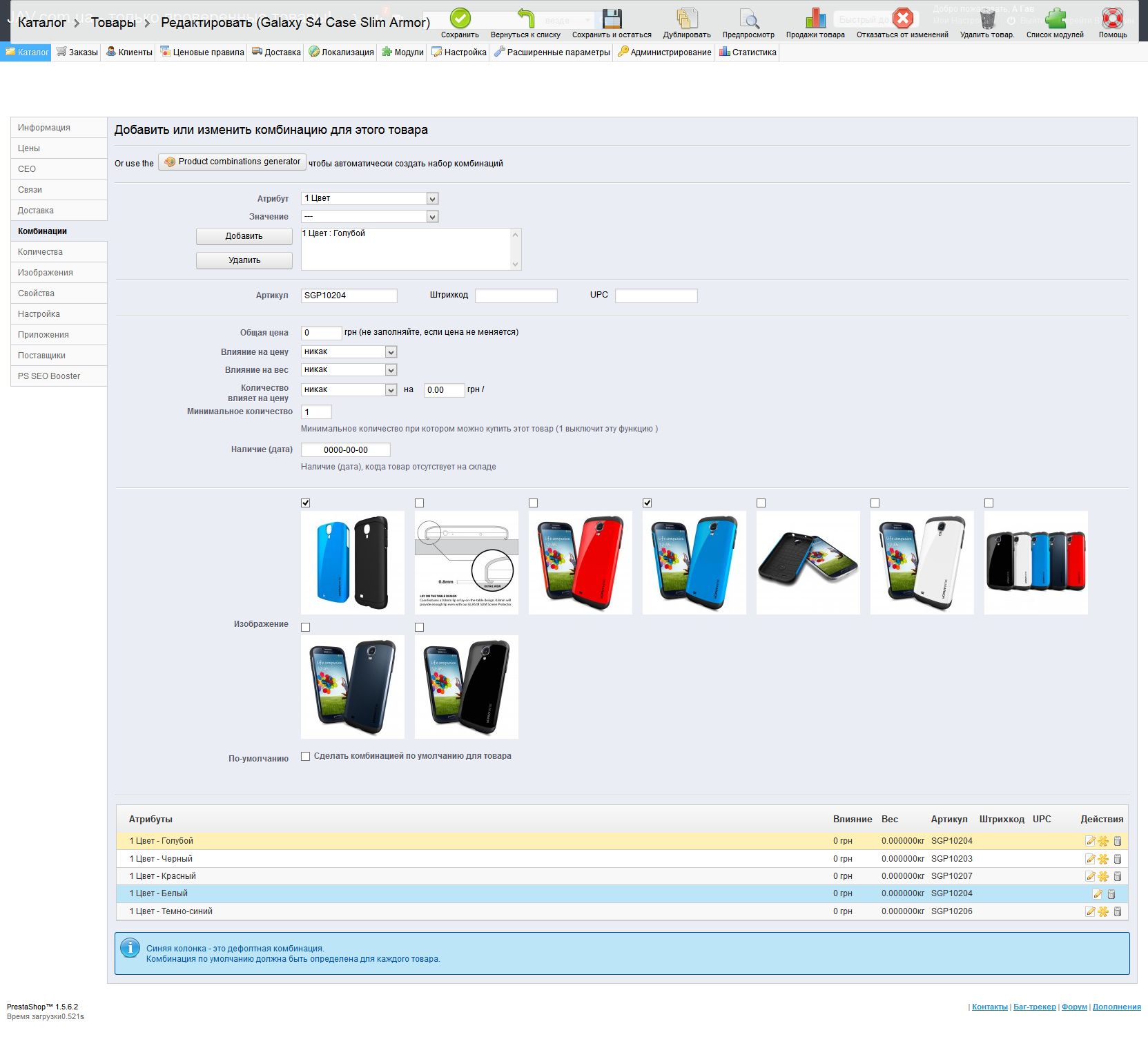Edit the Белый combination with pencil icon
The height and width of the screenshot is (1046, 1148).
pos(1098,893)
